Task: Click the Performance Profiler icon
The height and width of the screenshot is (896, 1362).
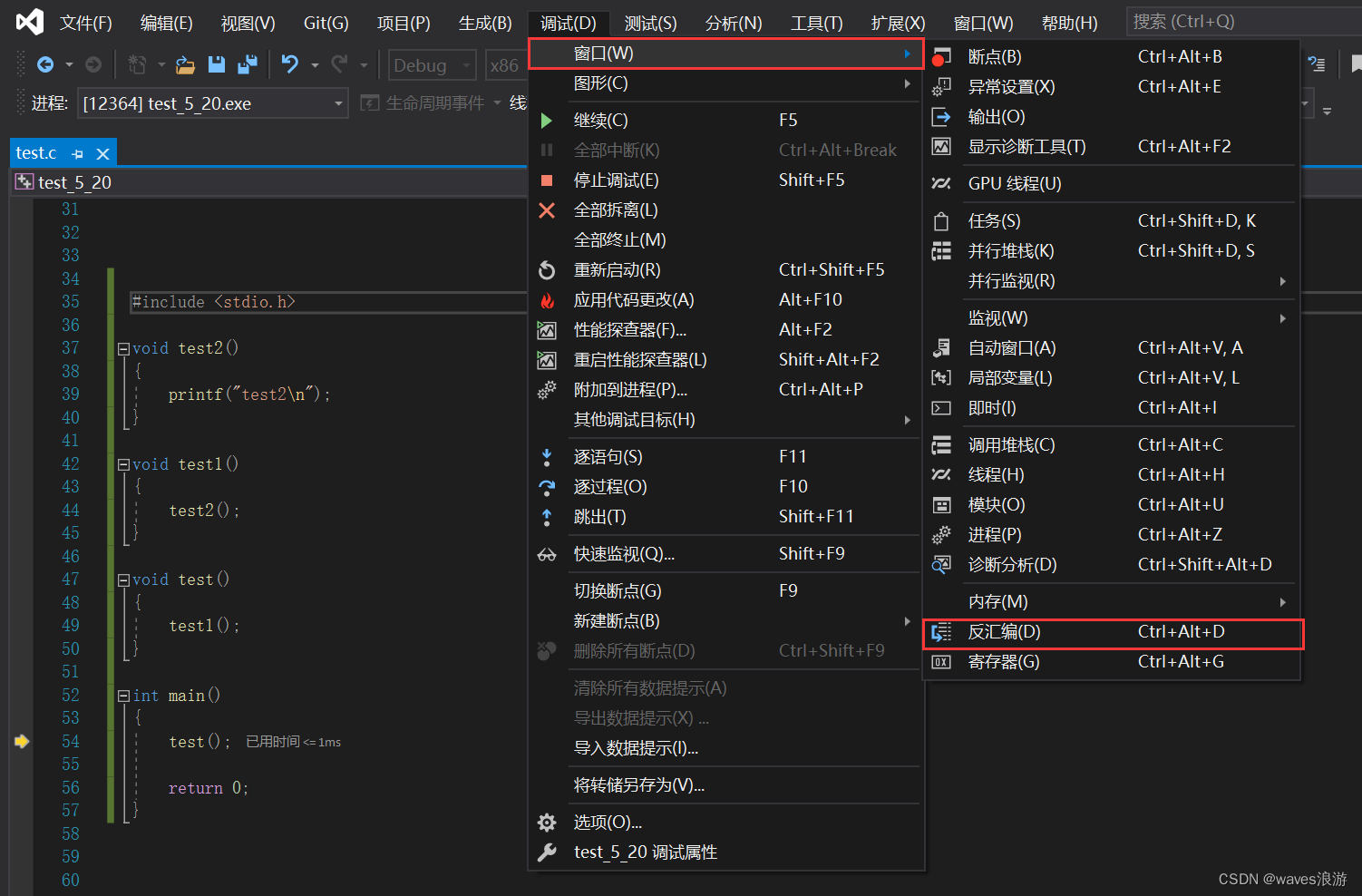Action: [547, 330]
